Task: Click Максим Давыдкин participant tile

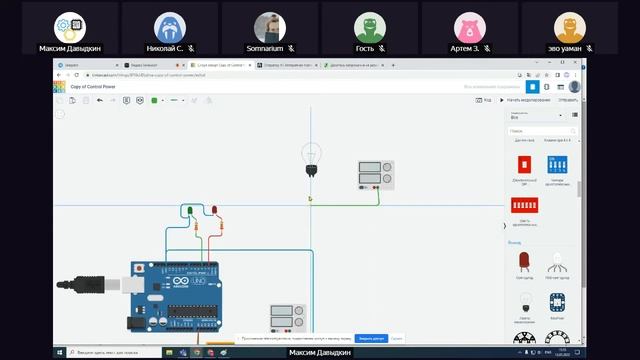Action: pyautogui.click(x=70, y=28)
